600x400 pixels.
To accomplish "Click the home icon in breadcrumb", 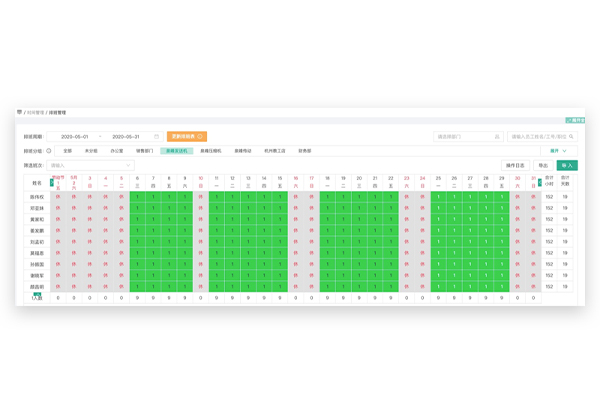I will 19,113.
